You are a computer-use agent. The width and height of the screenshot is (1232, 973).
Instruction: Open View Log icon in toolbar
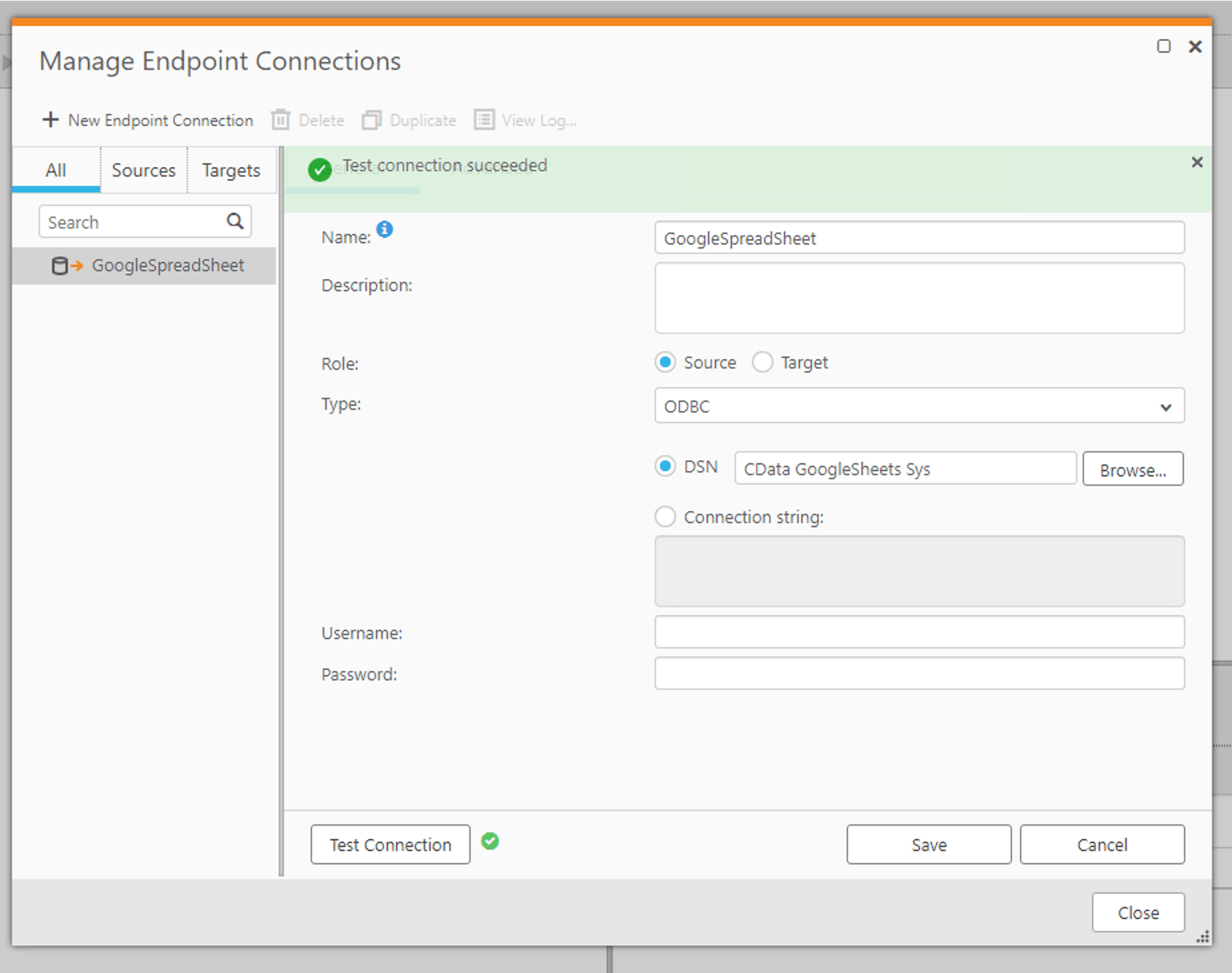tap(484, 120)
